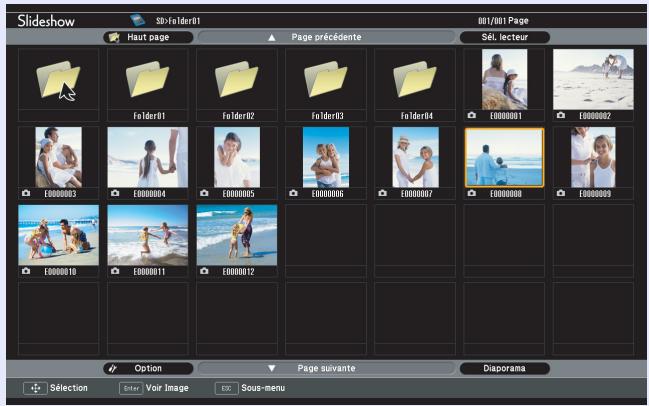Click the camera icon beside E0000007
Screen dimensions: 649x406
click(x=382, y=193)
